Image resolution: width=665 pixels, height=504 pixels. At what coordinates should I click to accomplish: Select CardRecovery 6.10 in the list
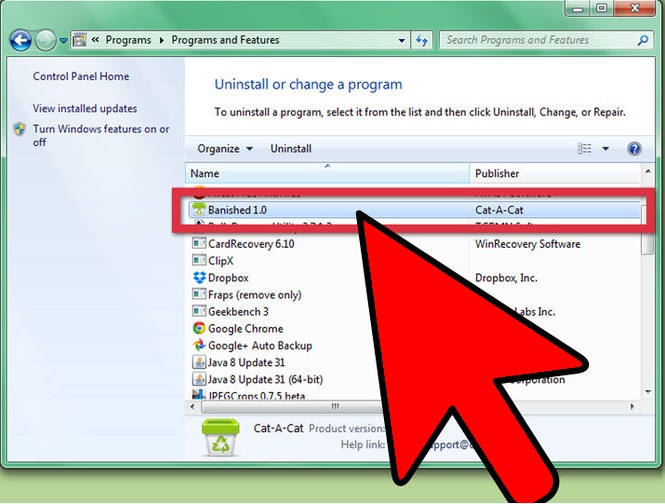coord(251,244)
